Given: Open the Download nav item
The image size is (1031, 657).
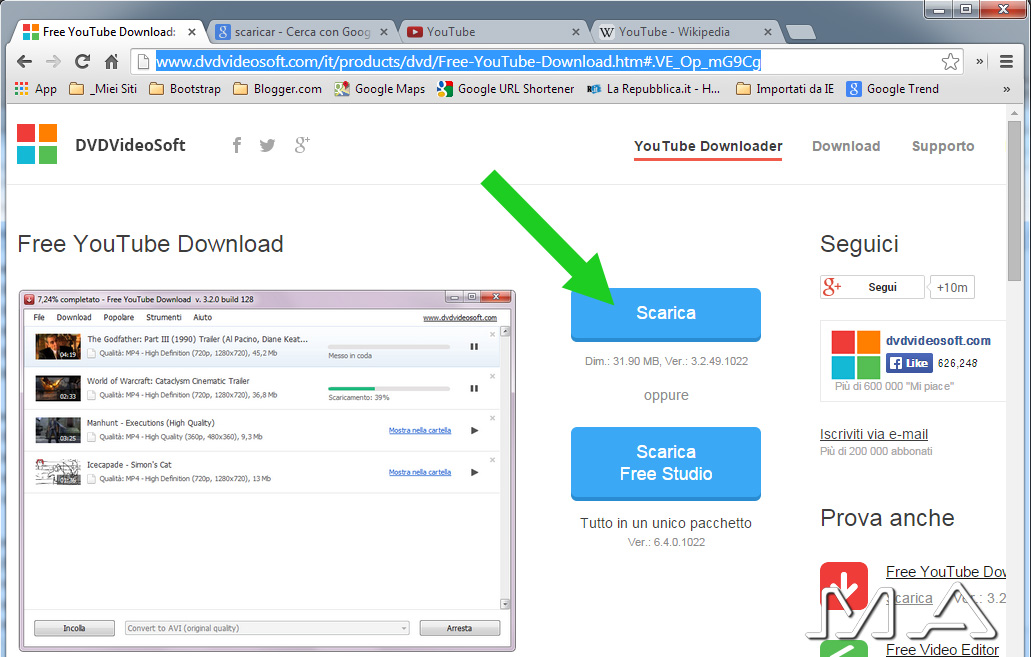Looking at the screenshot, I should tap(846, 147).
